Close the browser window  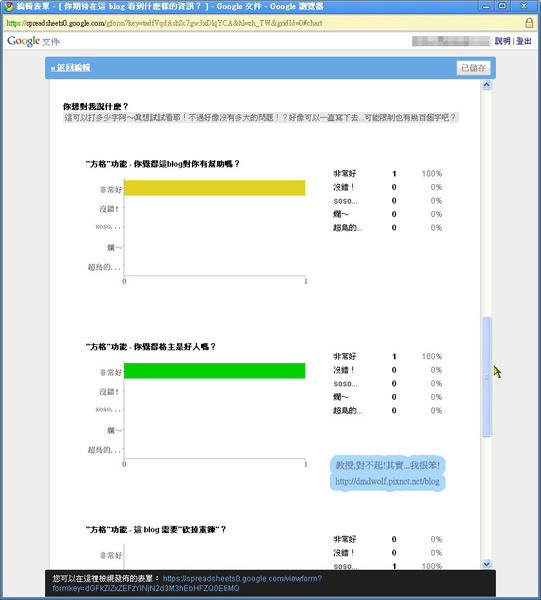(x=524, y=7)
